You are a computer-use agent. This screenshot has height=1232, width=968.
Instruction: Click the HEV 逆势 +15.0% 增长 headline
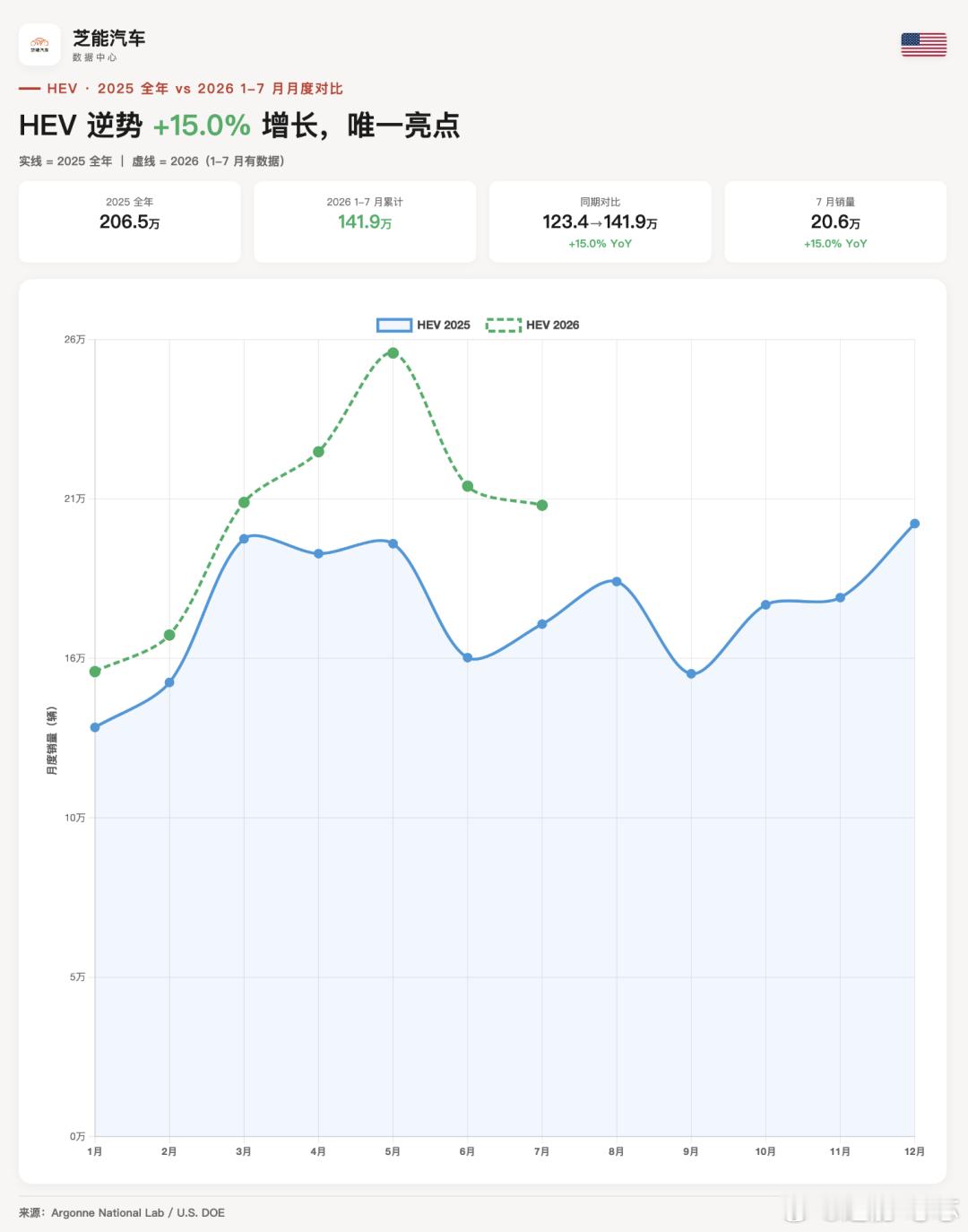[239, 125]
